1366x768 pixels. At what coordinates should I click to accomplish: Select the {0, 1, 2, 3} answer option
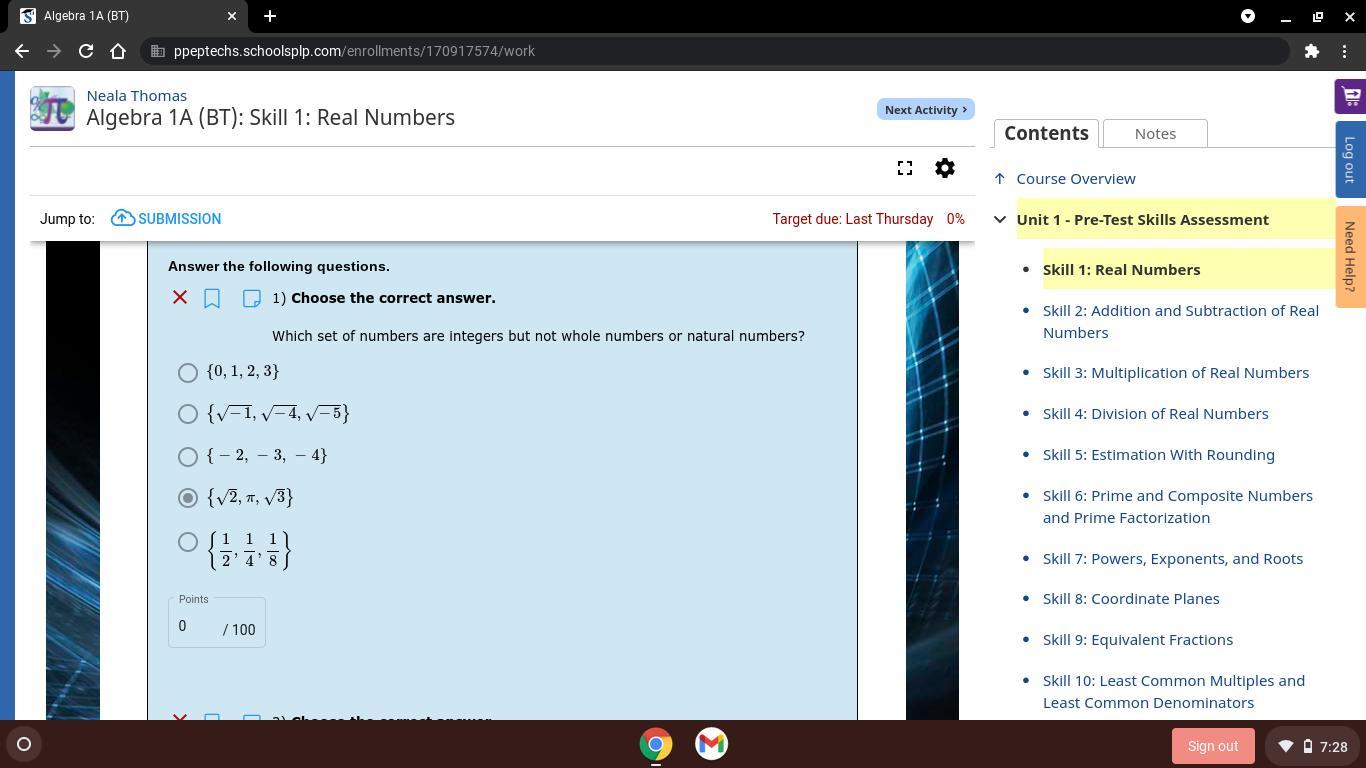pyautogui.click(x=187, y=373)
